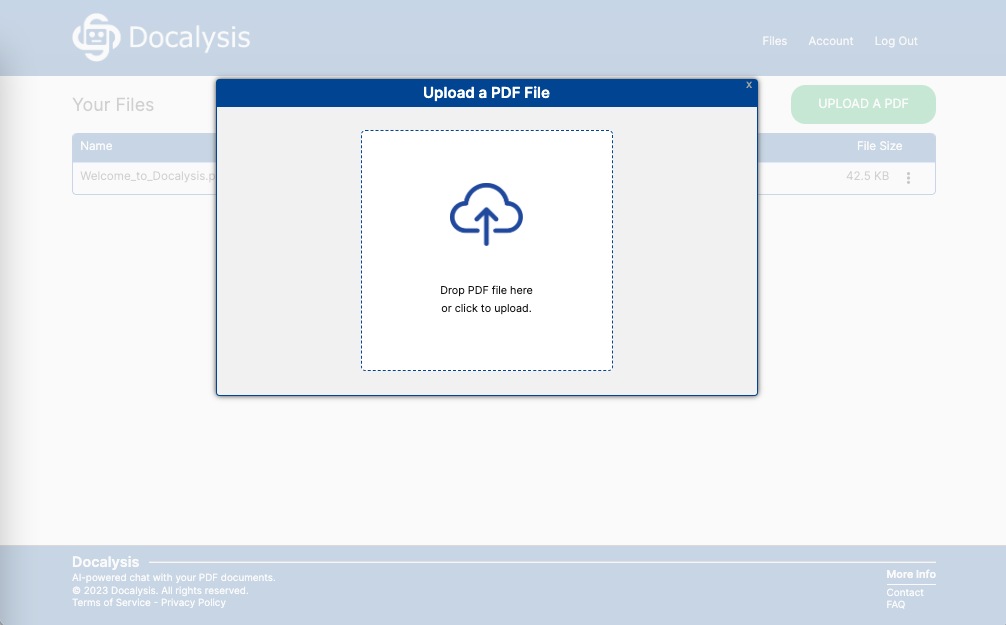Click the 'or click to upload.' text
This screenshot has width=1006, height=625.
pos(486,308)
